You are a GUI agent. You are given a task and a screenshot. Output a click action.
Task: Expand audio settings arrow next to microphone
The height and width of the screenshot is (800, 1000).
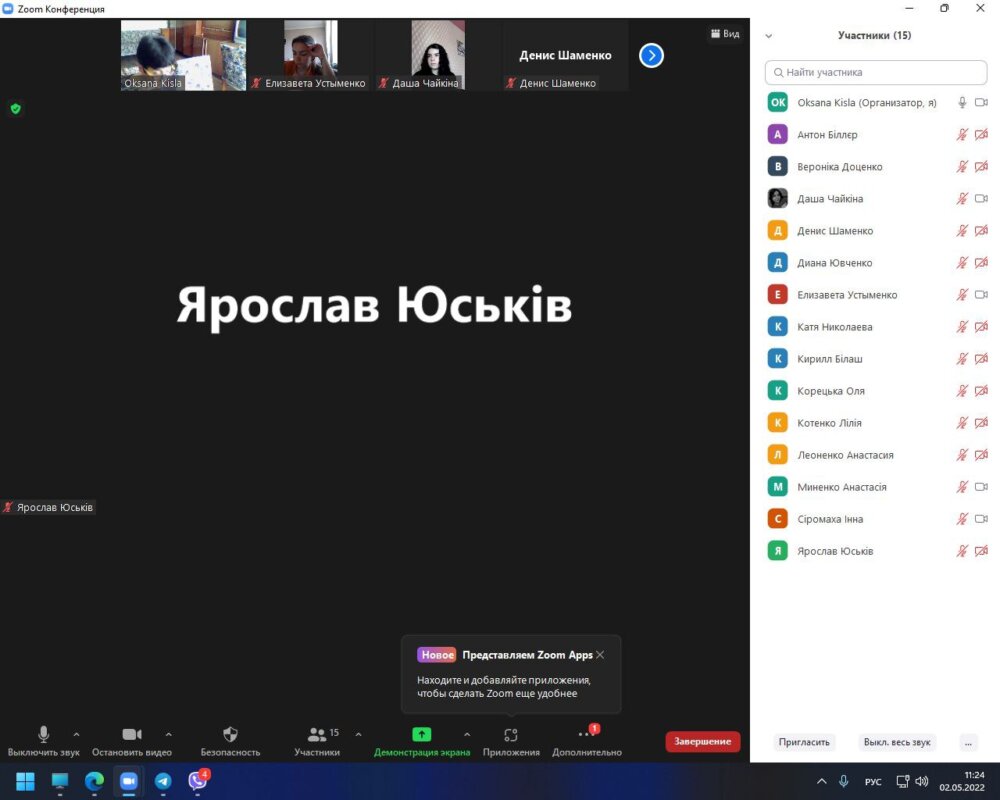(x=77, y=734)
